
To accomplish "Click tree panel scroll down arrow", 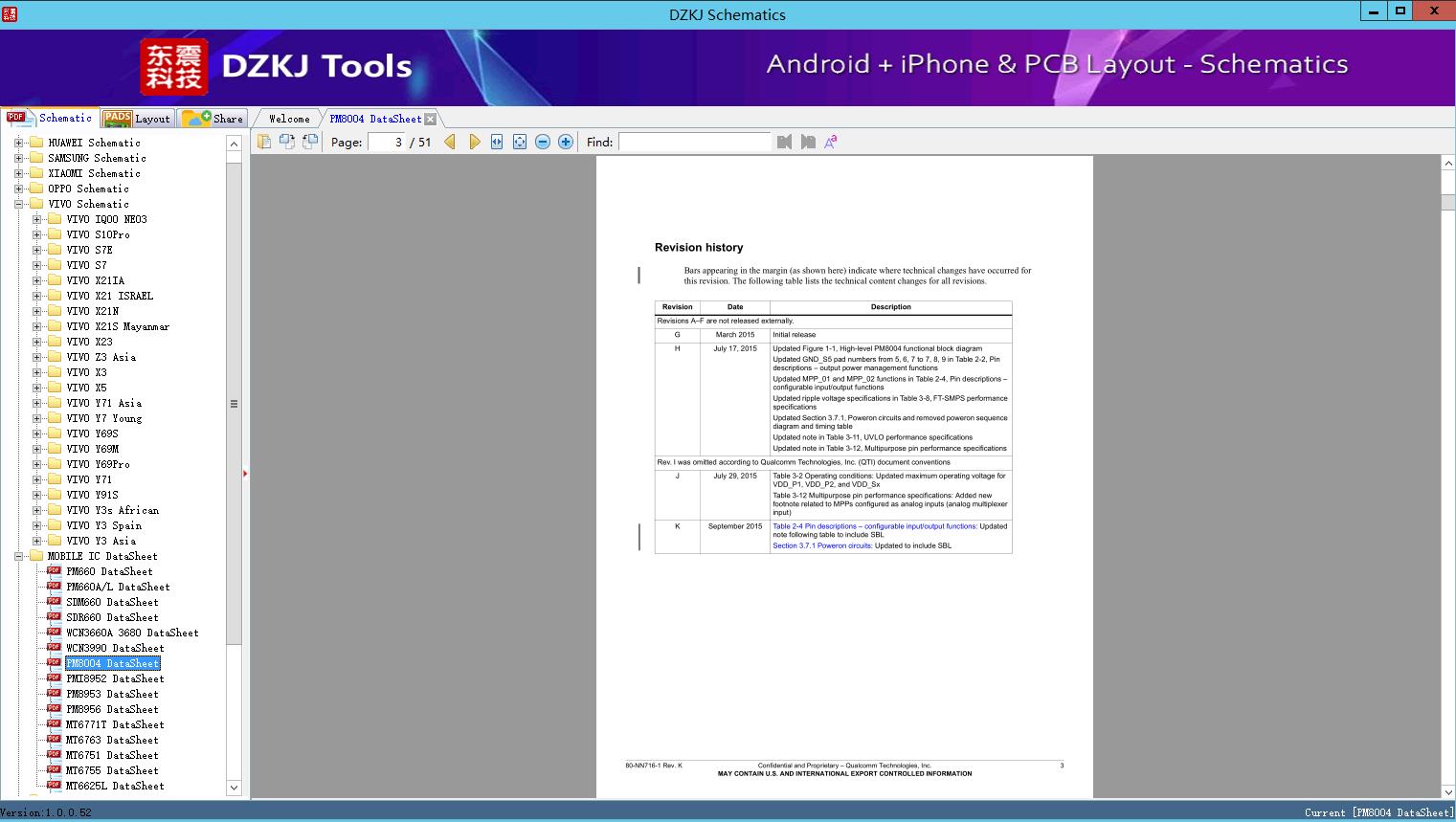I will coord(234,788).
